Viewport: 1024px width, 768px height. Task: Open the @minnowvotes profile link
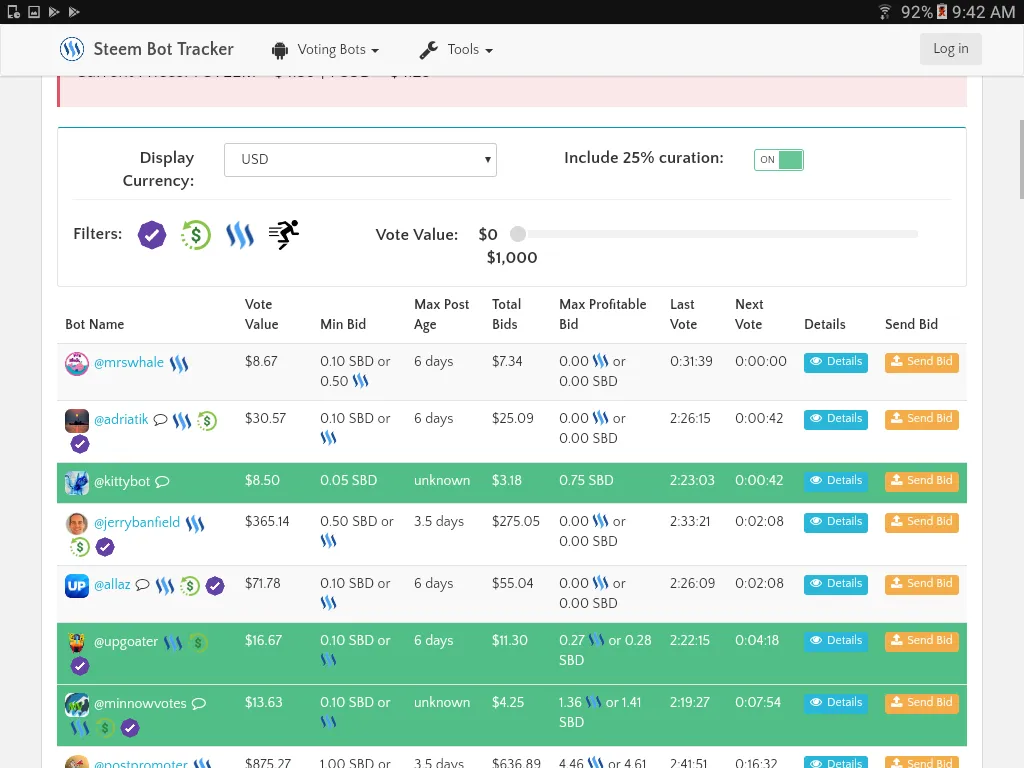(x=140, y=703)
